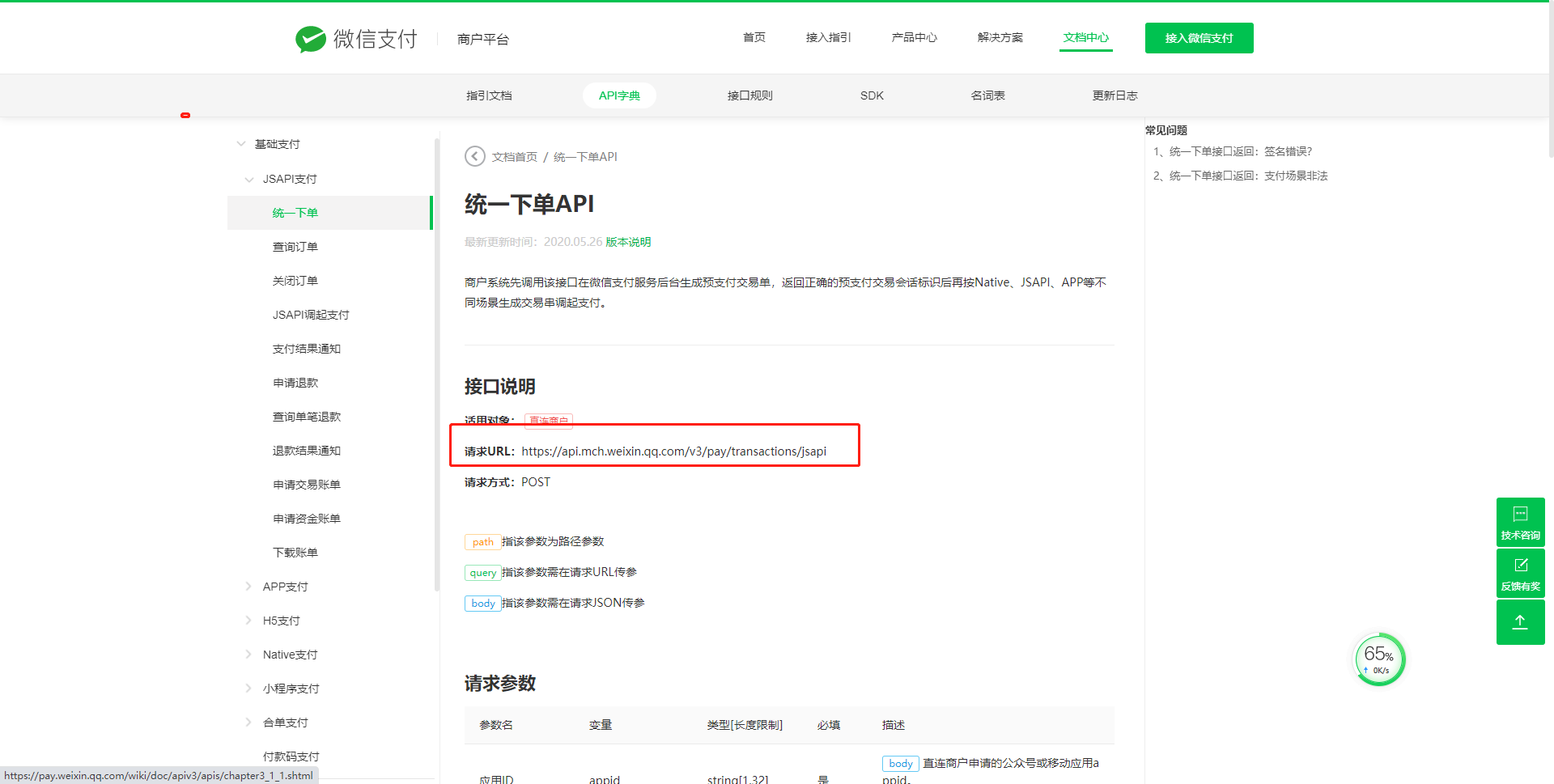
Task: Switch to the 接口规则 tab
Action: coord(750,95)
